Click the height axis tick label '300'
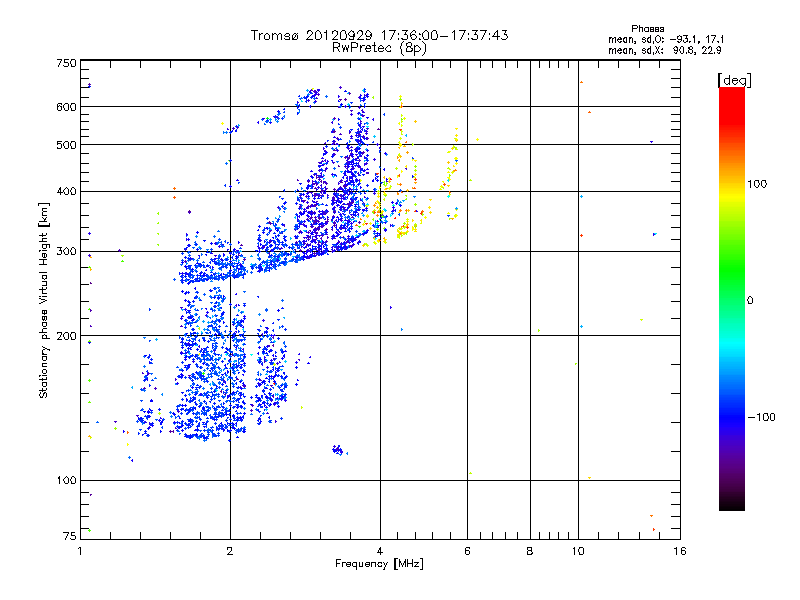Screen dimensions: 800x600 (x=66, y=252)
